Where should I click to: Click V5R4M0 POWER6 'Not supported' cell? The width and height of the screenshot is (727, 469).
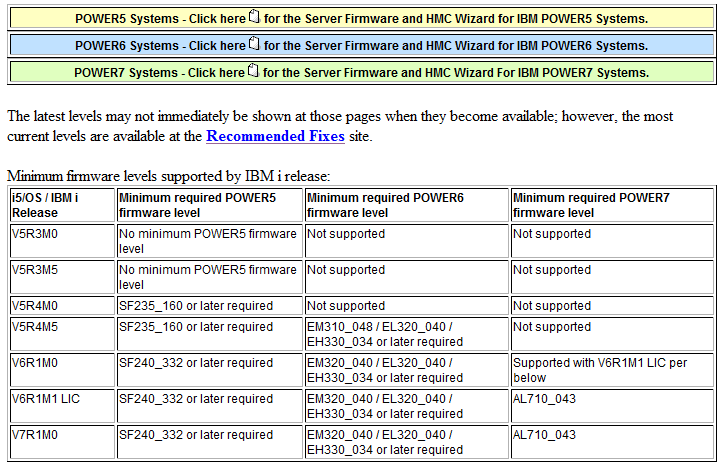click(407, 305)
